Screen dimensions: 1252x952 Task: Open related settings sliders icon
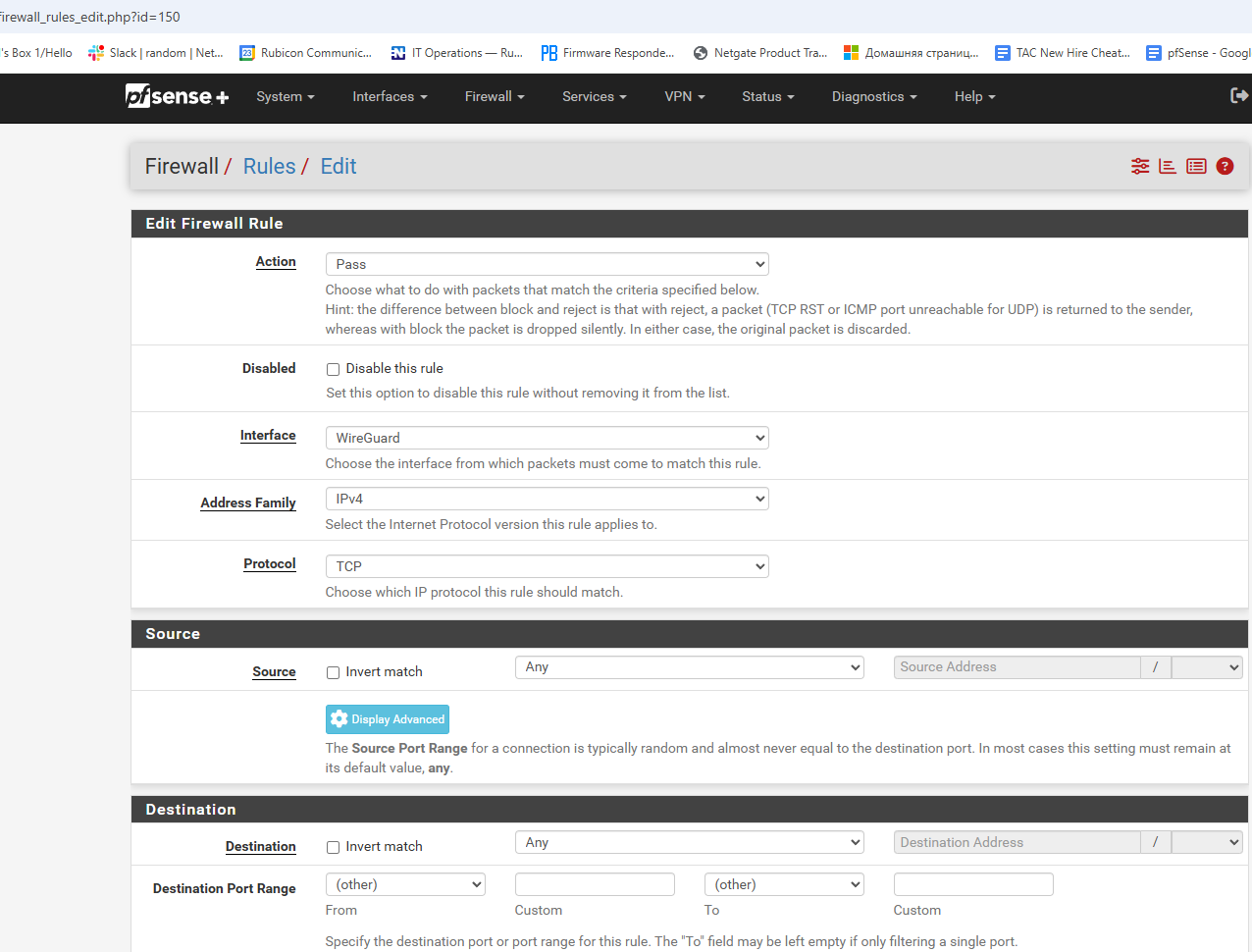(1139, 166)
